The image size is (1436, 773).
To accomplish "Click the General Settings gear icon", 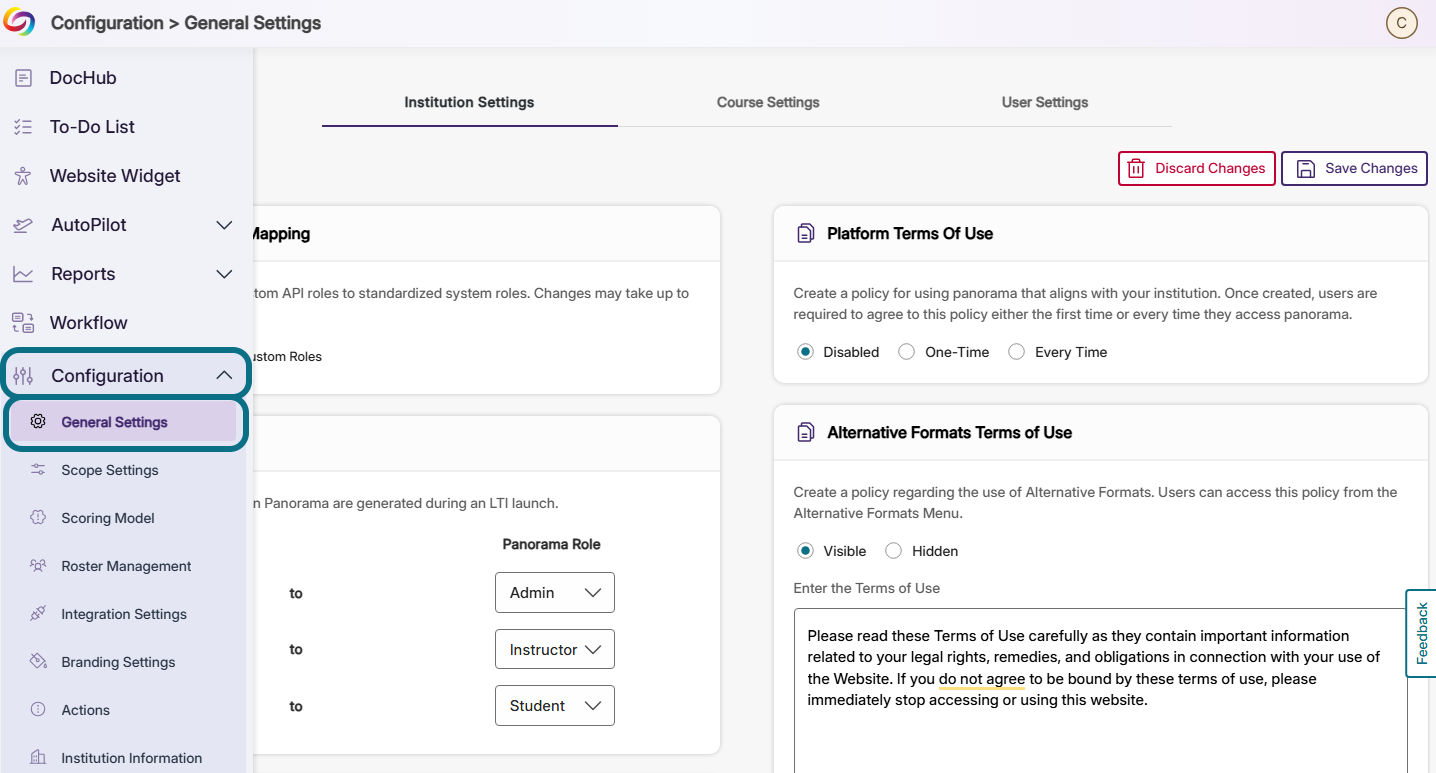I will [x=38, y=421].
